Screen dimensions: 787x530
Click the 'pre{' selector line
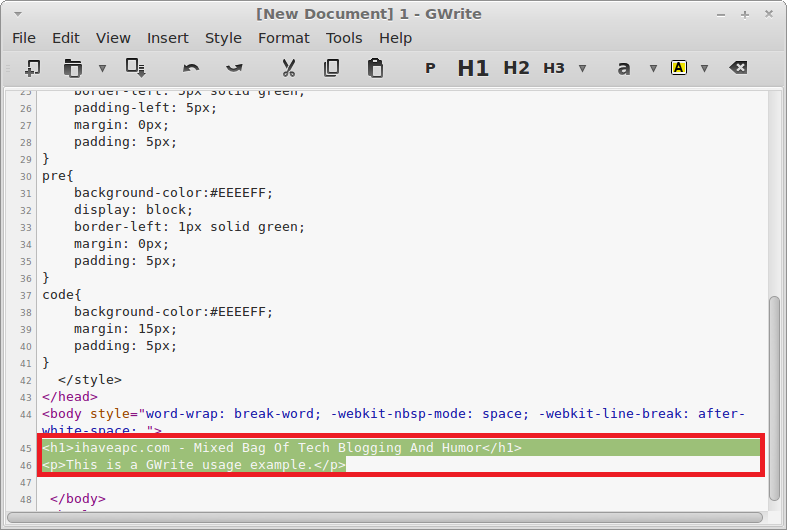(x=58, y=176)
